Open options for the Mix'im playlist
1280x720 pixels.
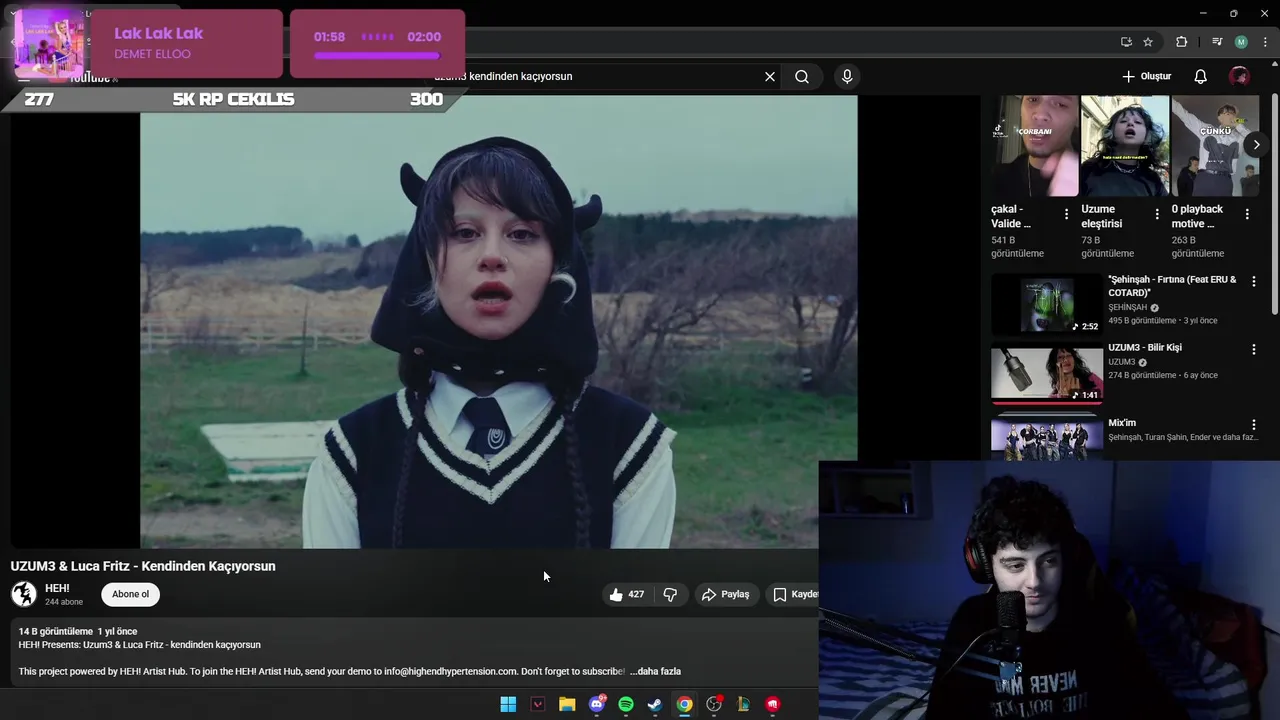click(1253, 425)
